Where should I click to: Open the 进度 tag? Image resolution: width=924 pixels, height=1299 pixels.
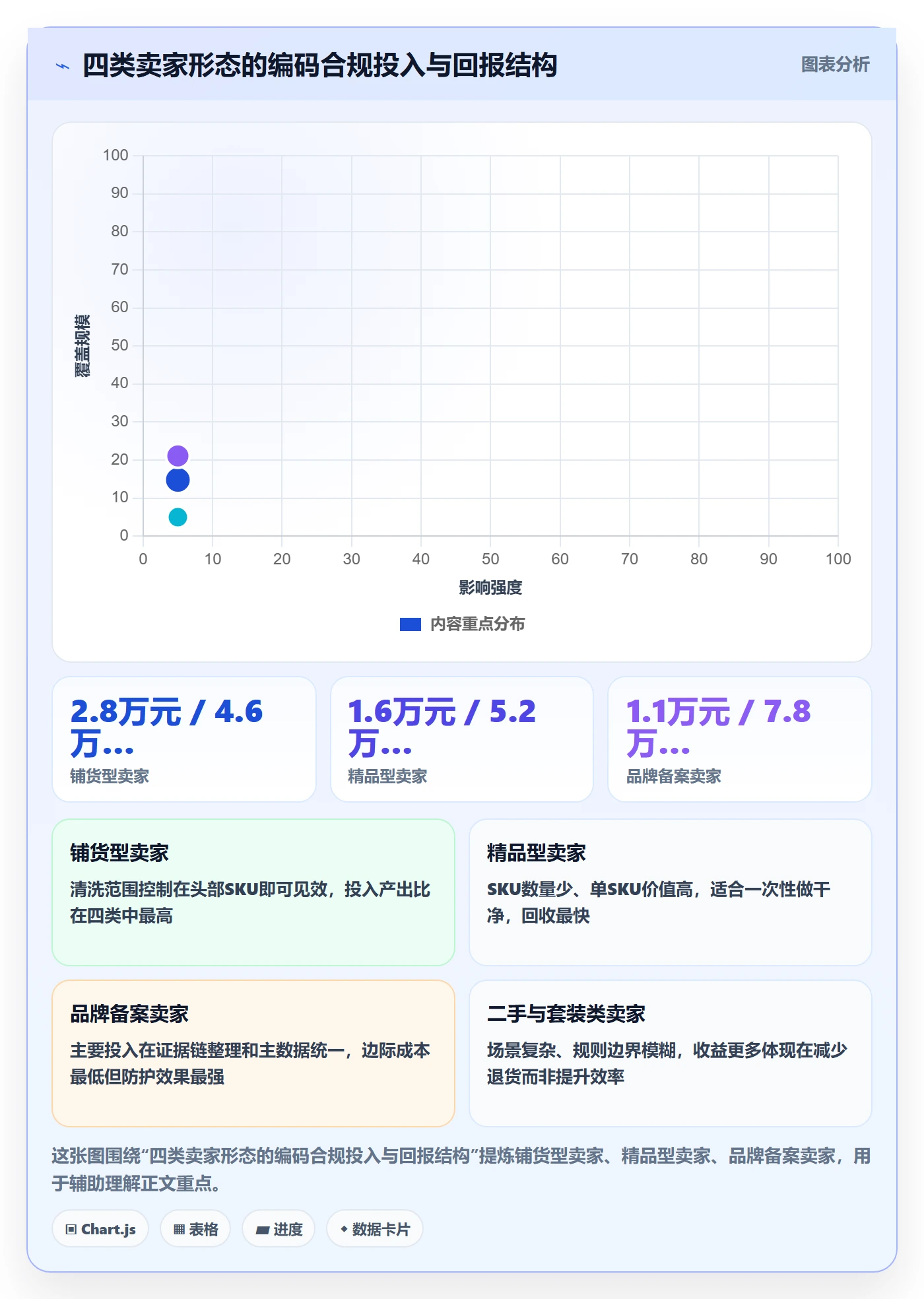(x=279, y=1229)
